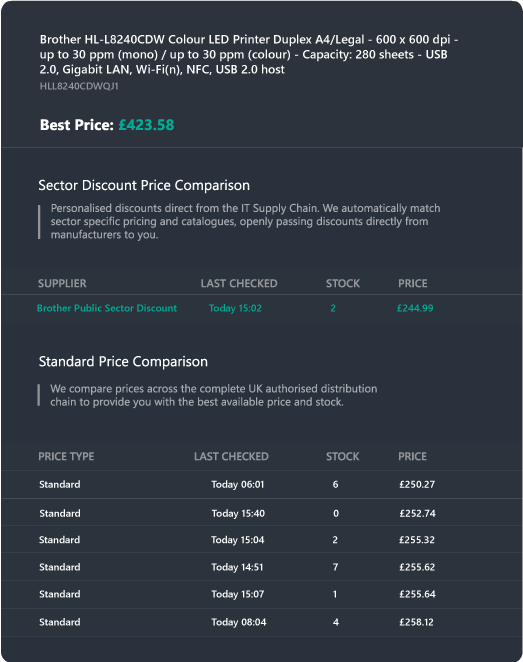The height and width of the screenshot is (662, 523).
Task: Sort by LAST CHECKED in sector table
Action: coord(239,283)
